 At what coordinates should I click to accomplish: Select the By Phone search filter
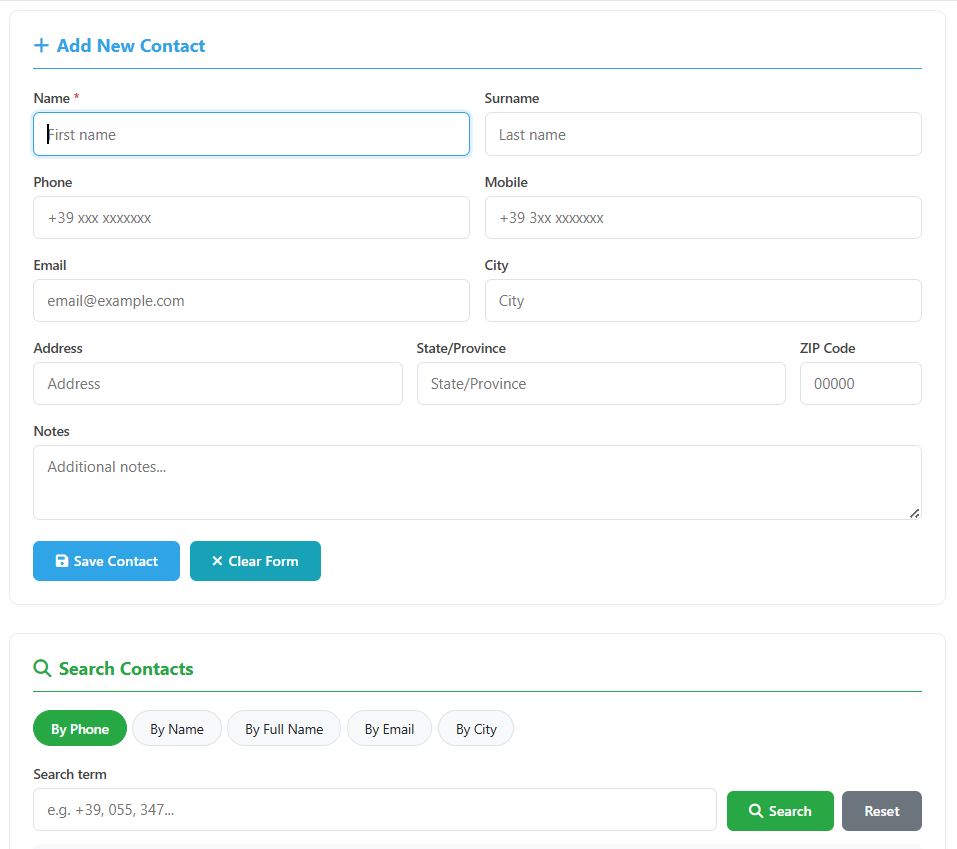pos(79,728)
